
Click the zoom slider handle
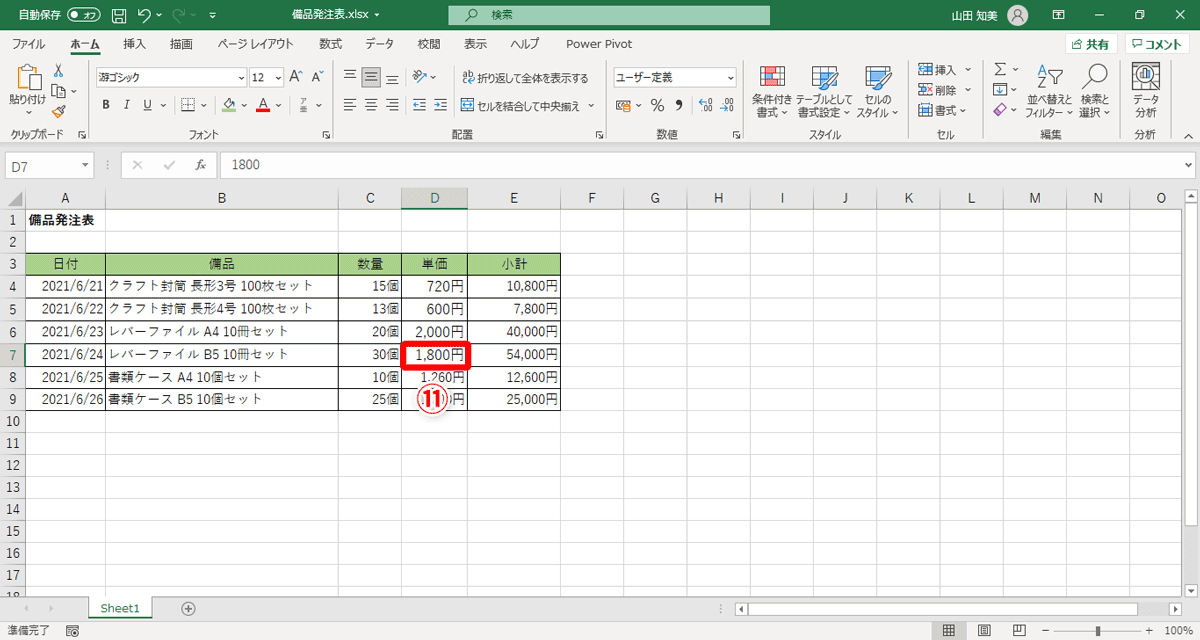1097,630
